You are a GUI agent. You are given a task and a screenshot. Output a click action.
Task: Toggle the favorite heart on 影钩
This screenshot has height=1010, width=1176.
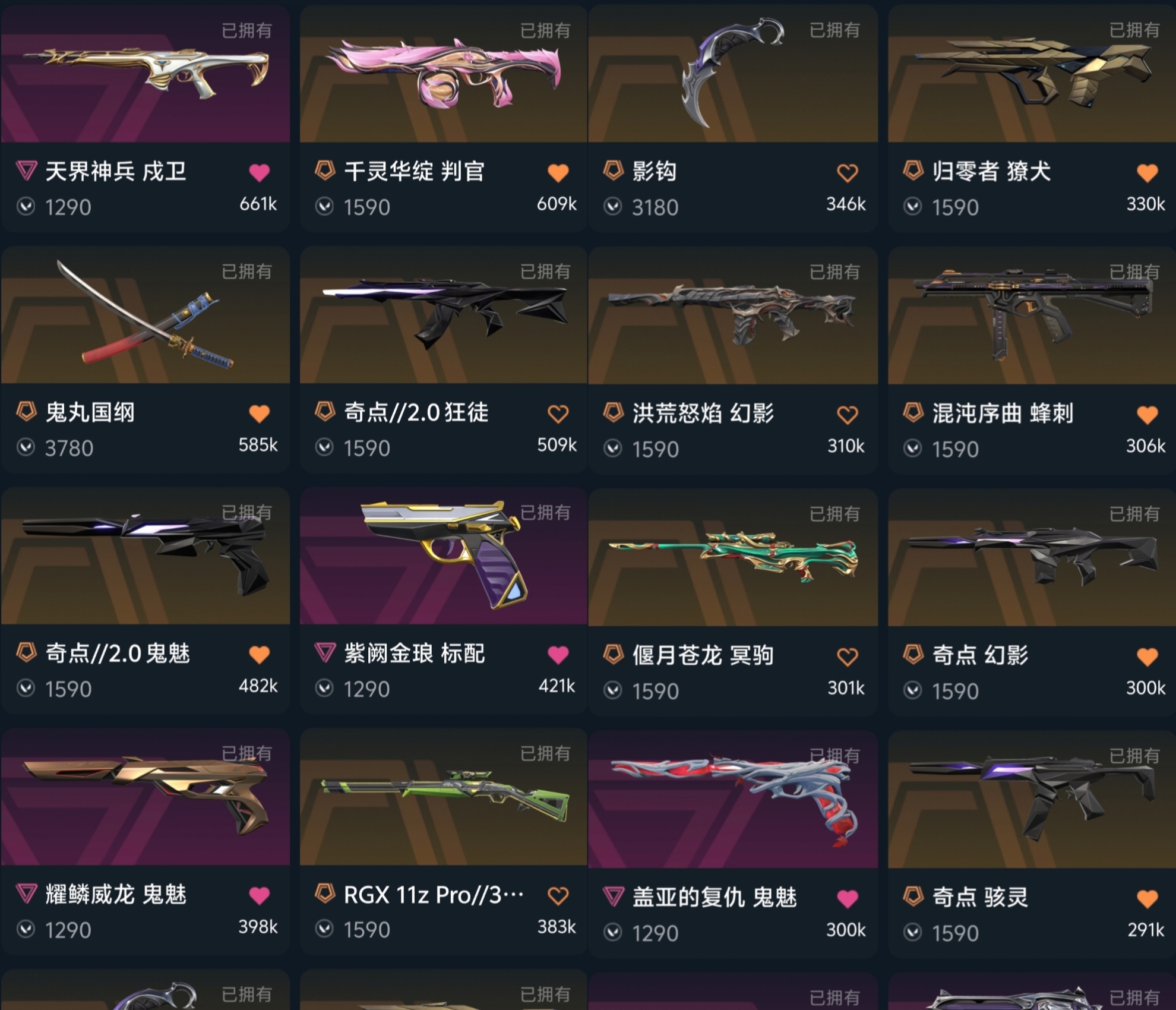pyautogui.click(x=848, y=173)
